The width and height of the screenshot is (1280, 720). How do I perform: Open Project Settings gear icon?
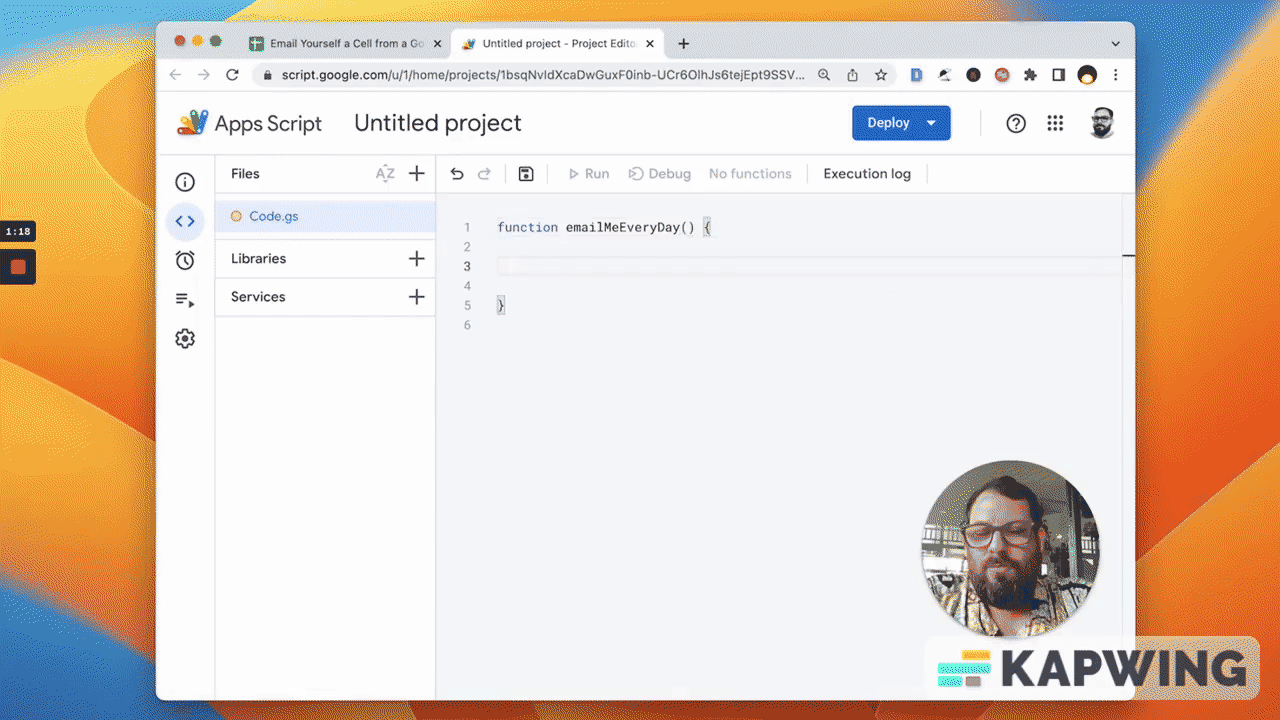[x=185, y=338]
